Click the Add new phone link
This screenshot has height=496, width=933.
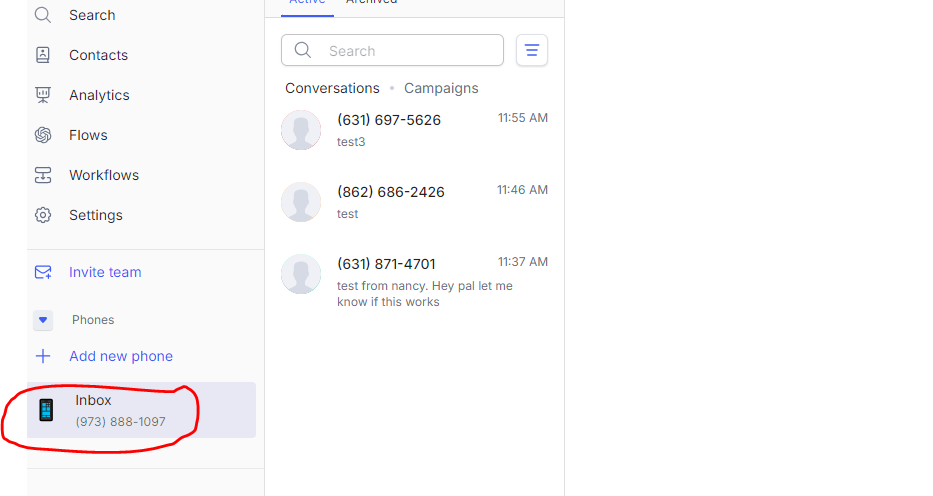coord(121,356)
